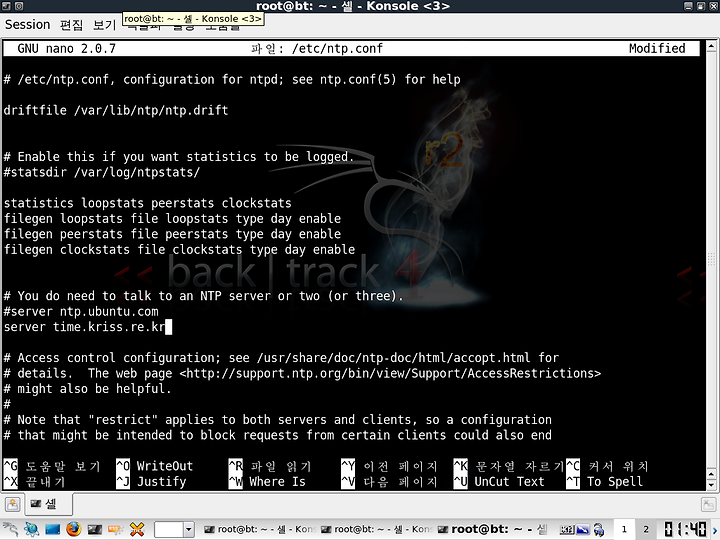720x540 pixels.
Task: Click the new session icon beside 셸 tab
Action: pyautogui.click(x=12, y=505)
